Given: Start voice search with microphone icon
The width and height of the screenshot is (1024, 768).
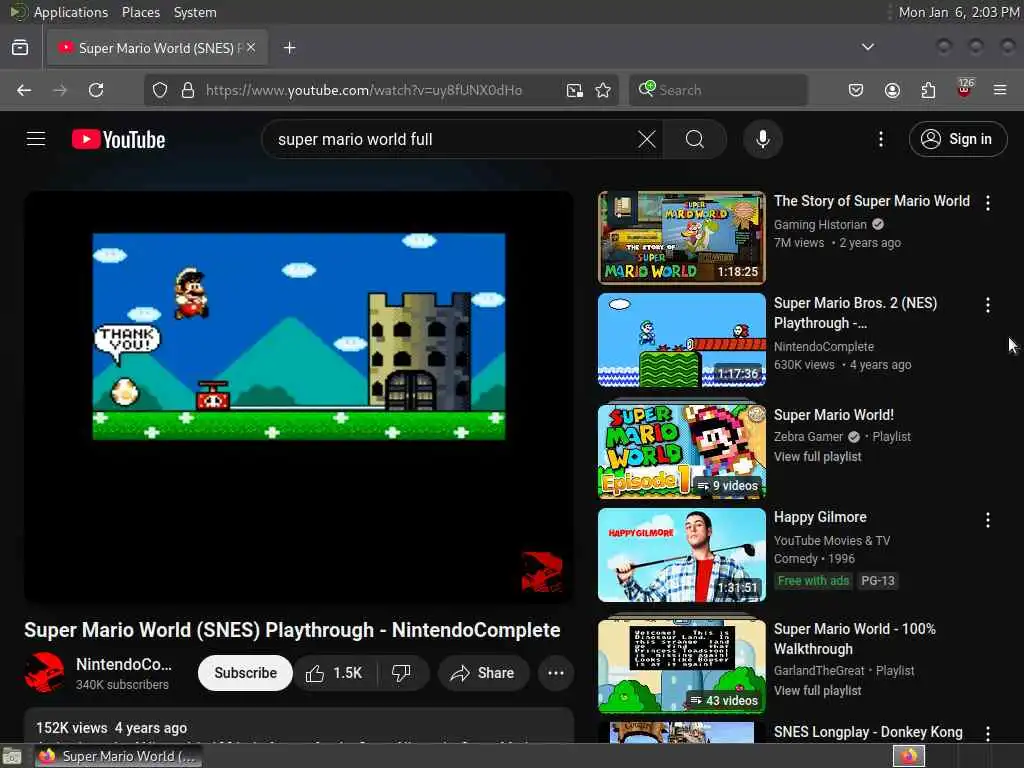Looking at the screenshot, I should [763, 139].
